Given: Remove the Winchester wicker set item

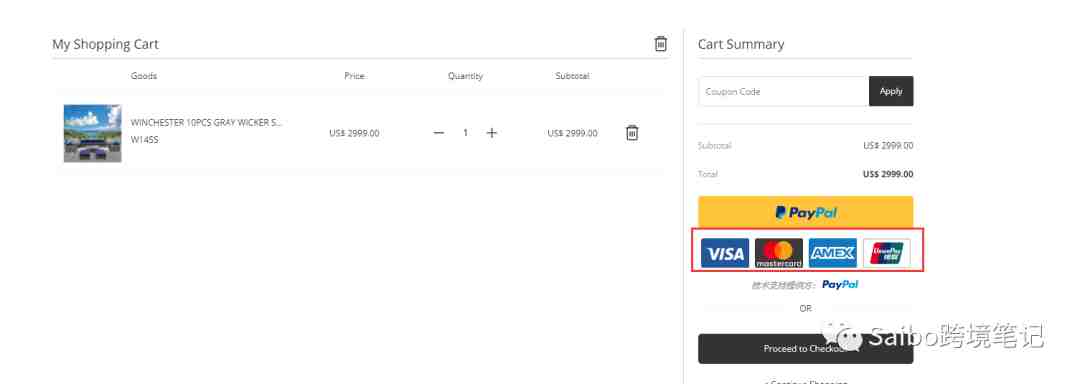Looking at the screenshot, I should 632,133.
